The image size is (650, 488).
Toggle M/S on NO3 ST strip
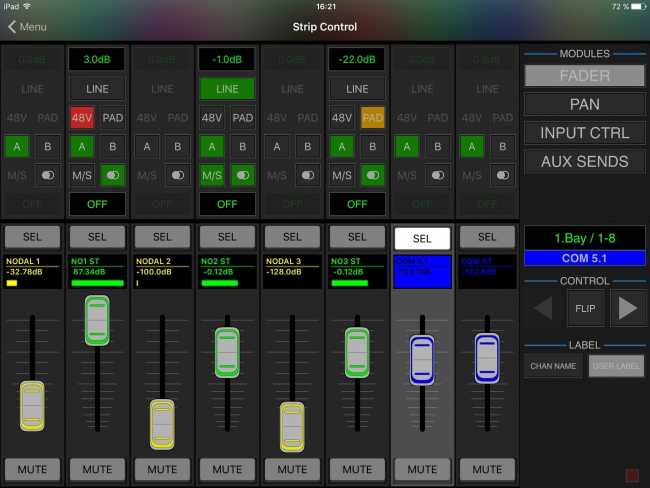point(342,175)
